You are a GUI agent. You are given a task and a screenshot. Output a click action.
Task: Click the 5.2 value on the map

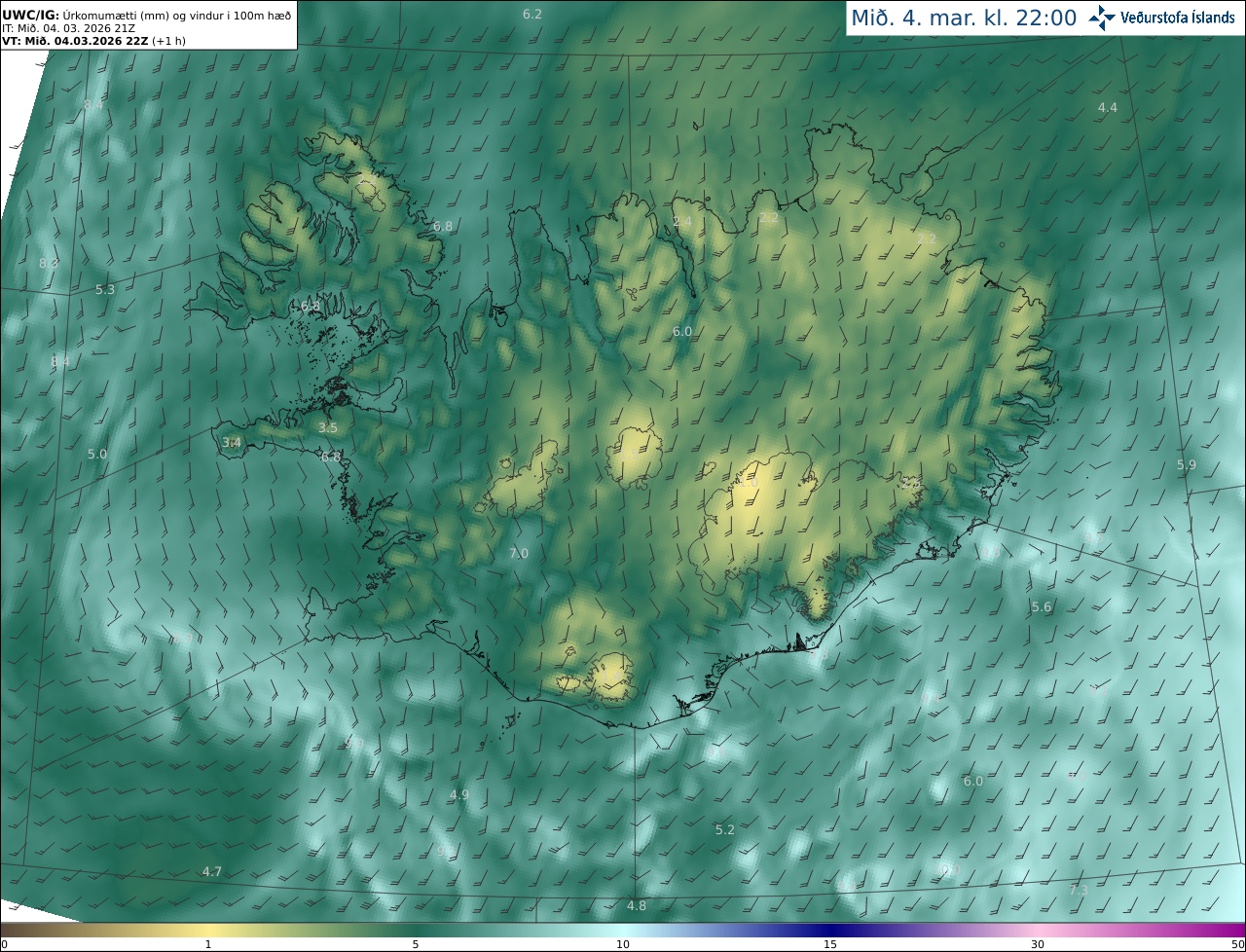725,829
